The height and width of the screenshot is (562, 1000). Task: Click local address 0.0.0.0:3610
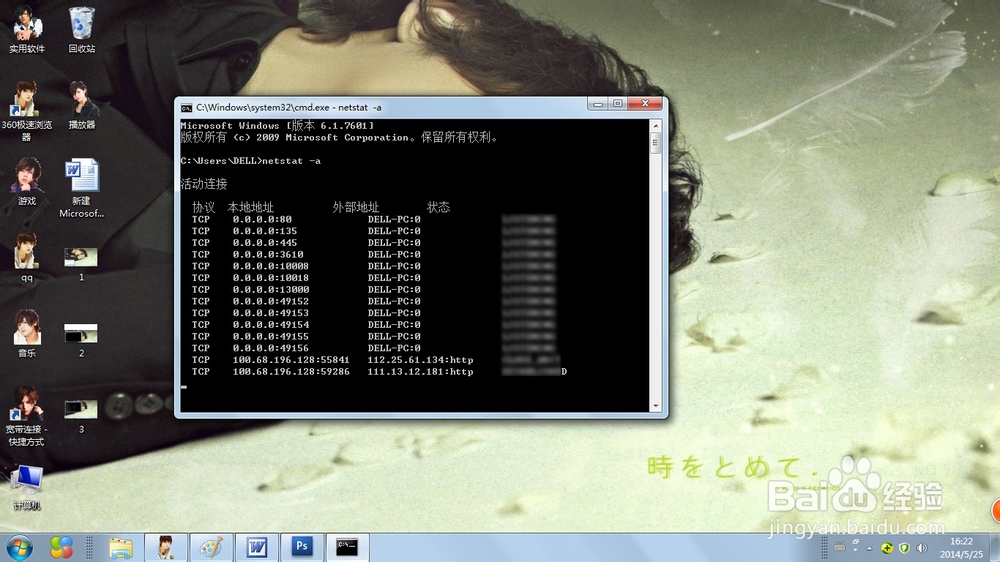(268, 255)
